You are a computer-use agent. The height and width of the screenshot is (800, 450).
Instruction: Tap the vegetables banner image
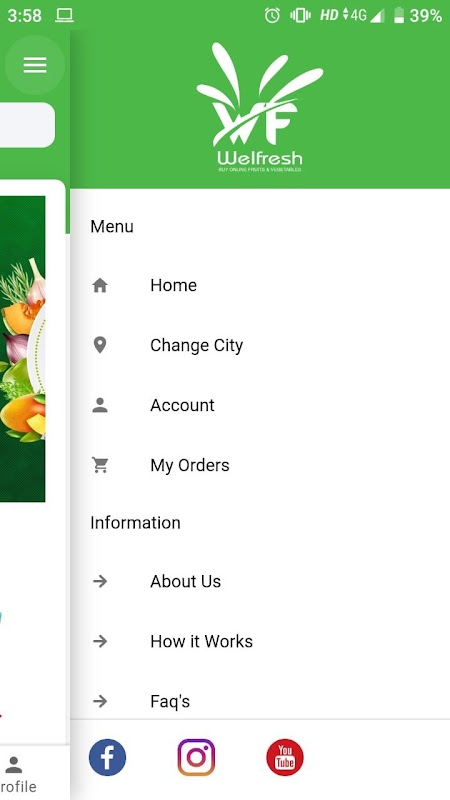click(22, 349)
